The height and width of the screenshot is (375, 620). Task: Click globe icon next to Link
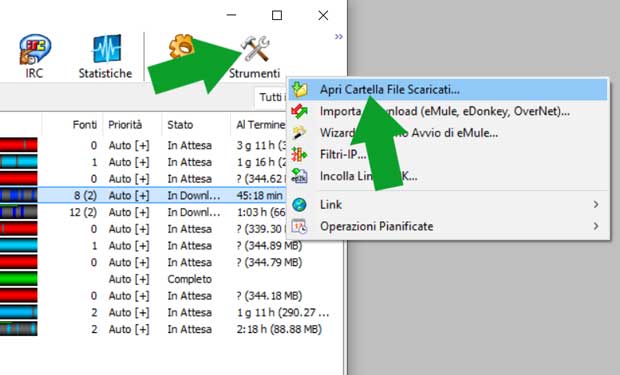tap(299, 205)
